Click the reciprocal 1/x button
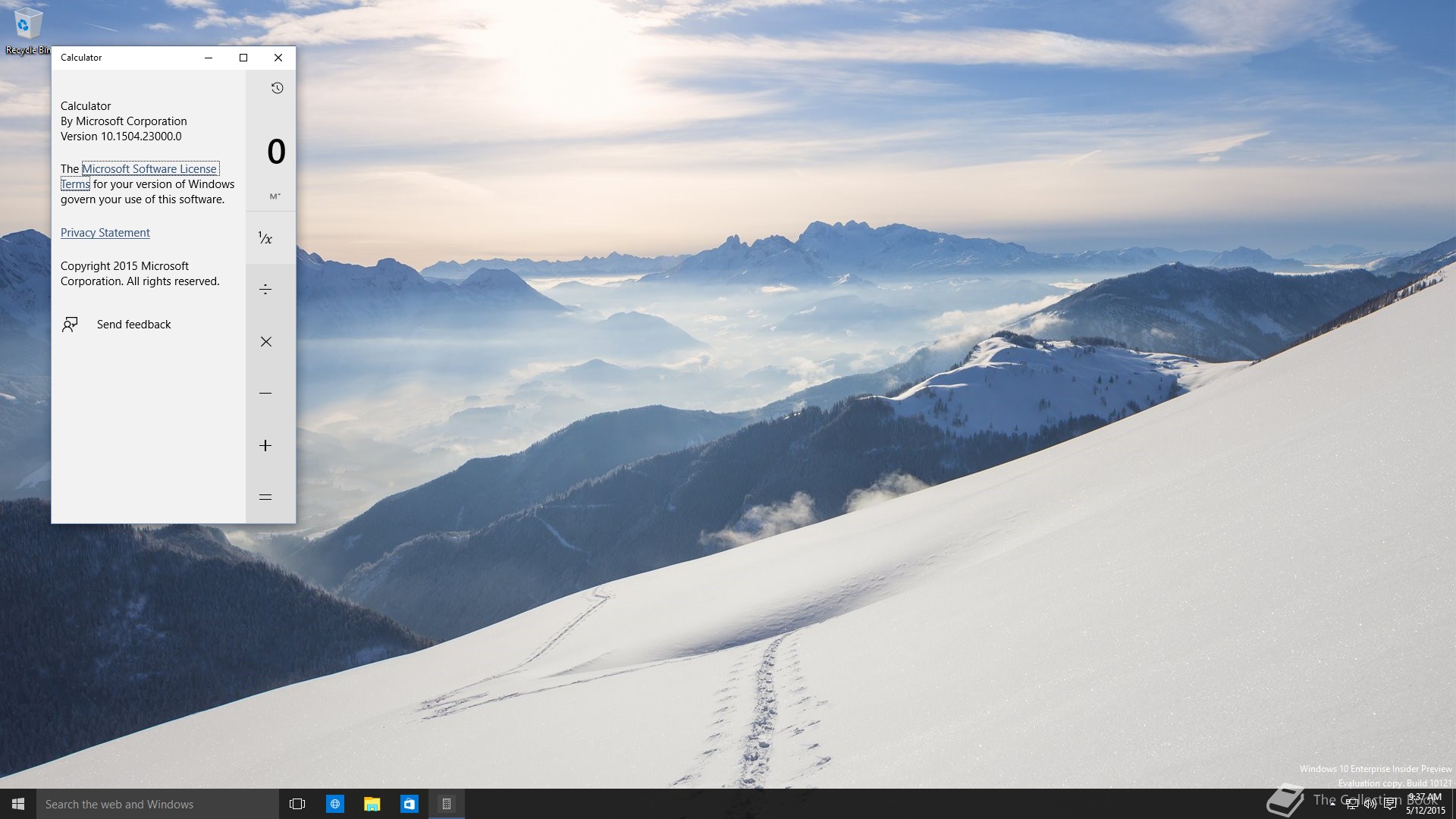Viewport: 1456px width, 819px height. click(265, 238)
